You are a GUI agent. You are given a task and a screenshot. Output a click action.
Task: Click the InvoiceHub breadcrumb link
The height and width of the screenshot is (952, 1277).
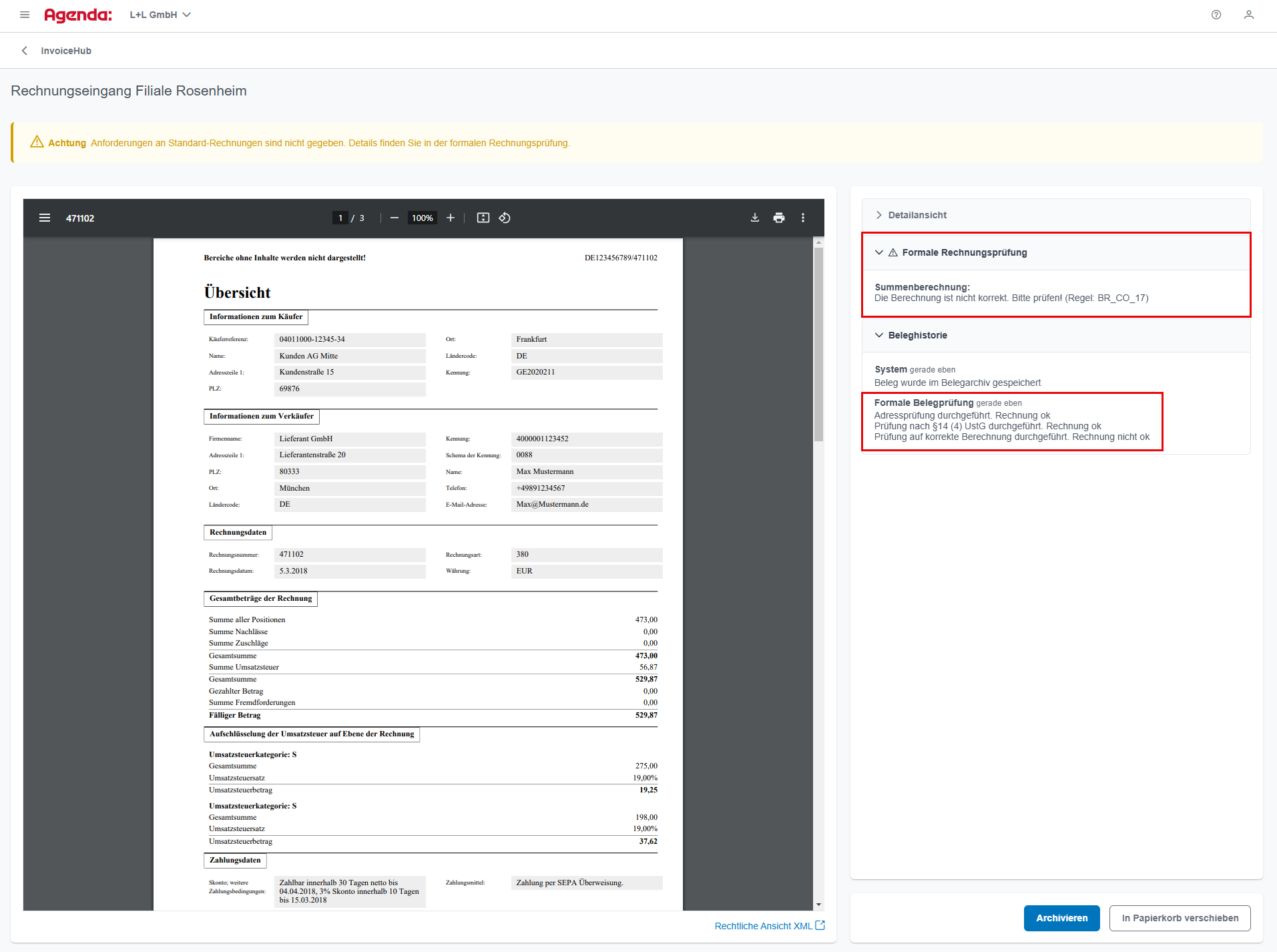(x=66, y=51)
